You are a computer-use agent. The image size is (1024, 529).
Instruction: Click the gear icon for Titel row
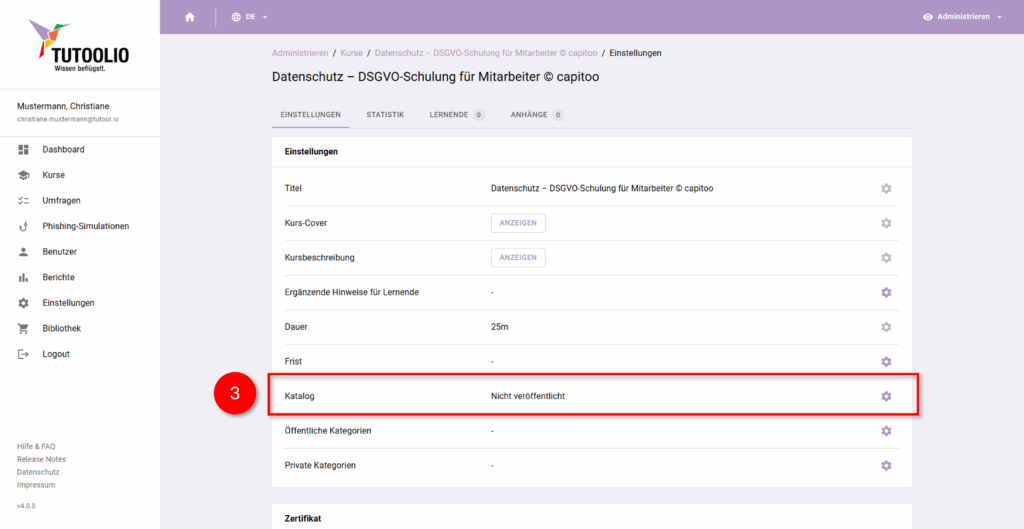pos(886,188)
